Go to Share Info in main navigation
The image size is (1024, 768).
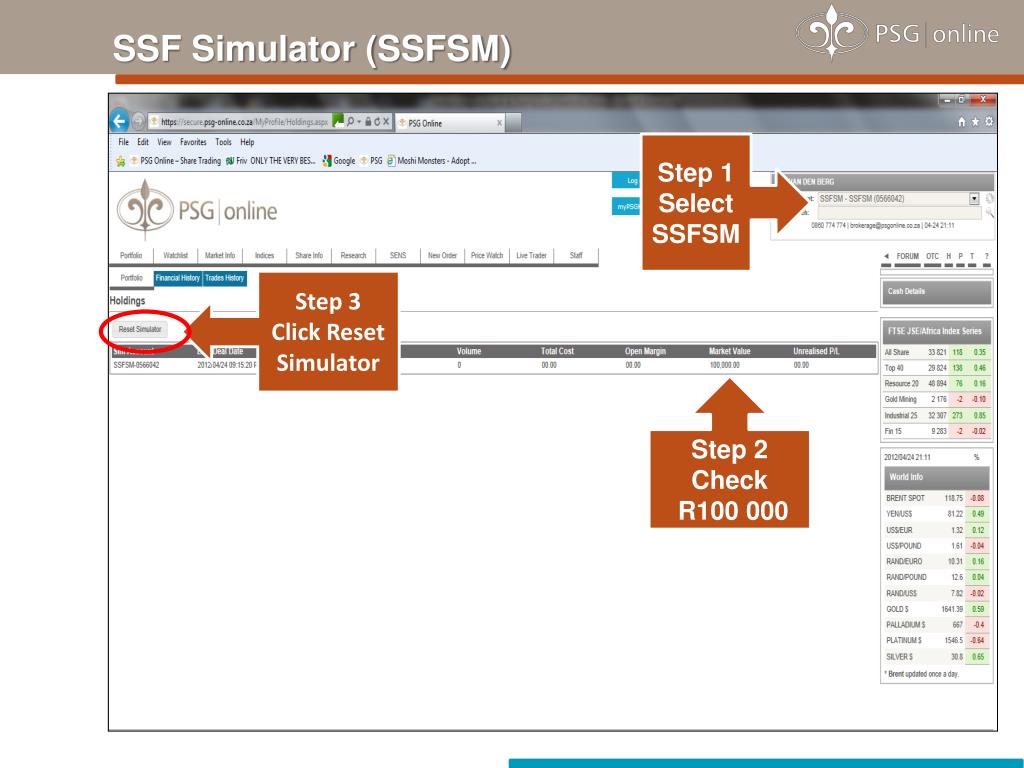(x=309, y=255)
